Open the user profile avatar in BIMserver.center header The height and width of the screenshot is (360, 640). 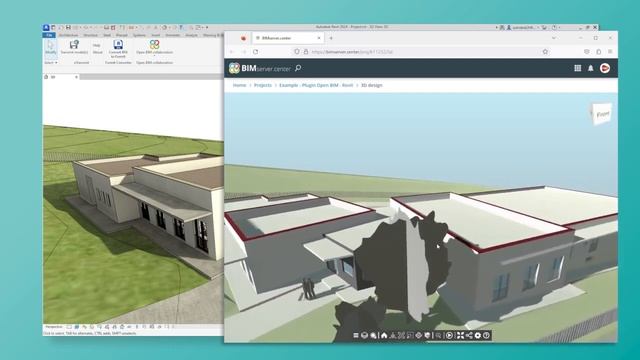coord(605,68)
